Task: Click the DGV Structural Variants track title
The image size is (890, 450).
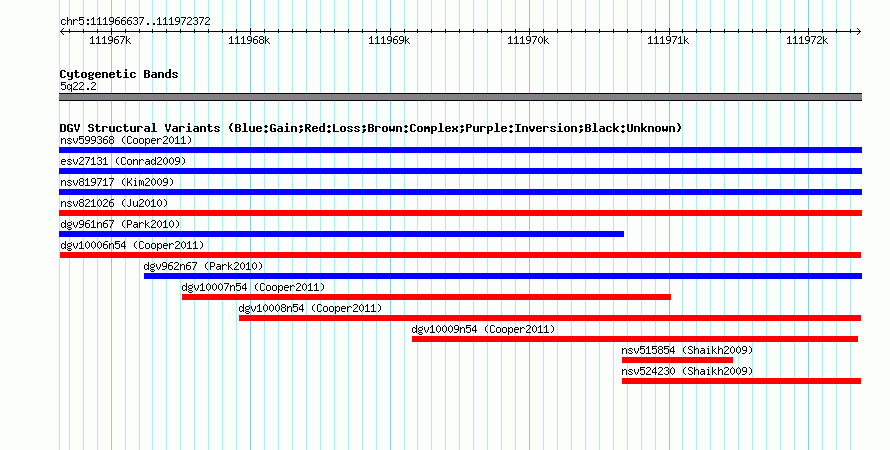Action: 371,128
